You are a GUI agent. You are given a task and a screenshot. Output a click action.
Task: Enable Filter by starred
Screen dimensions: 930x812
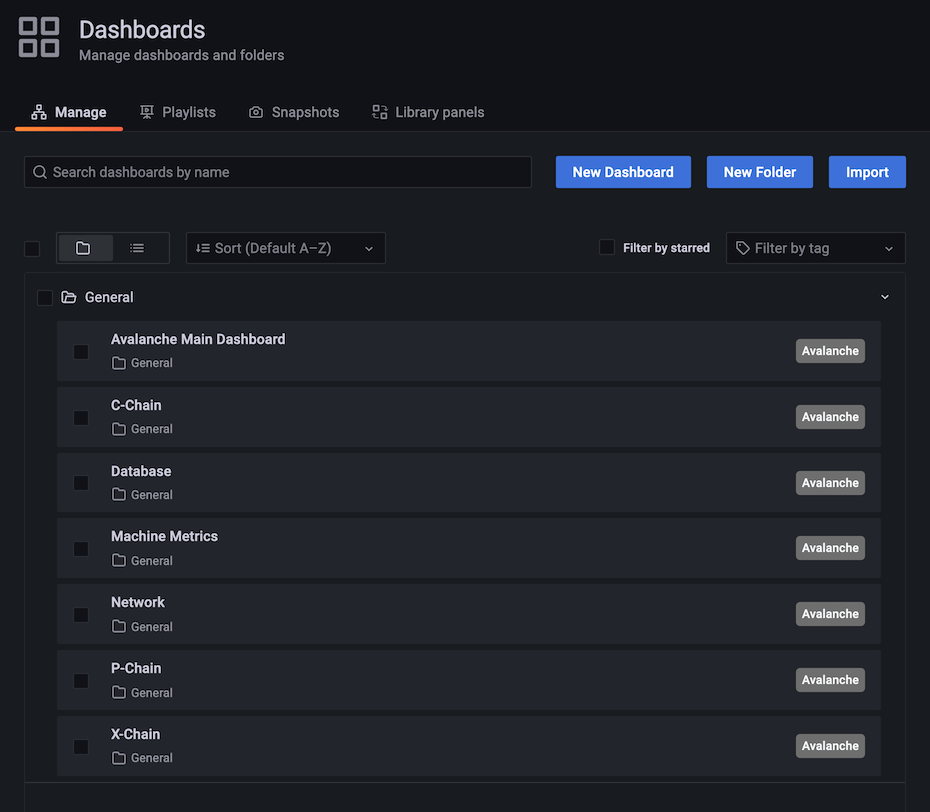point(608,247)
